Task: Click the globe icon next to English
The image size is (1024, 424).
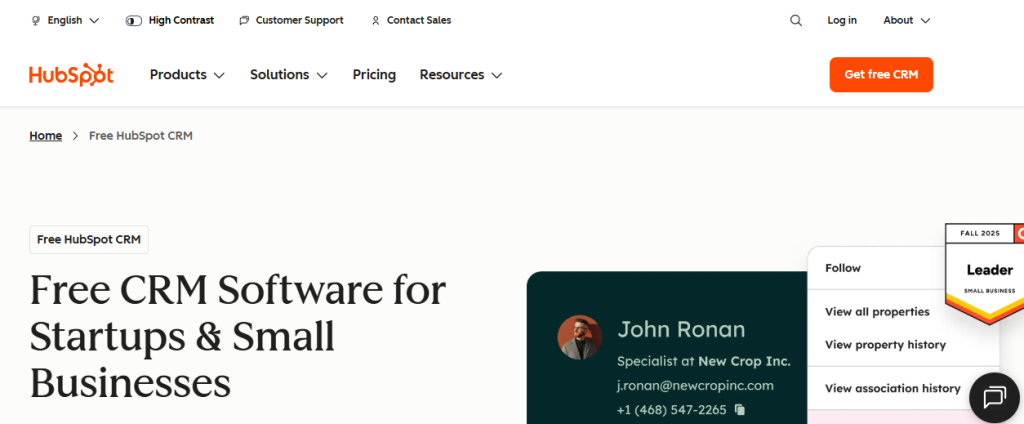Action: click(x=36, y=20)
